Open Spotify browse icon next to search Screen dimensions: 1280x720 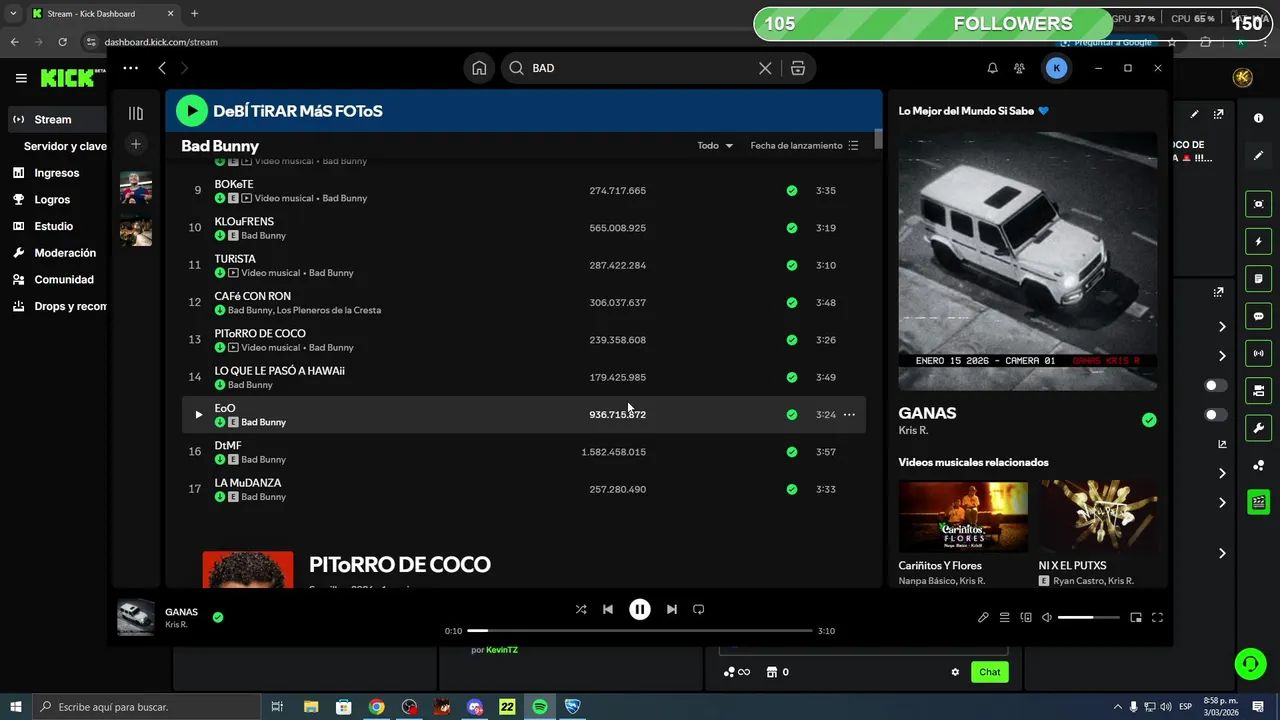(x=797, y=68)
